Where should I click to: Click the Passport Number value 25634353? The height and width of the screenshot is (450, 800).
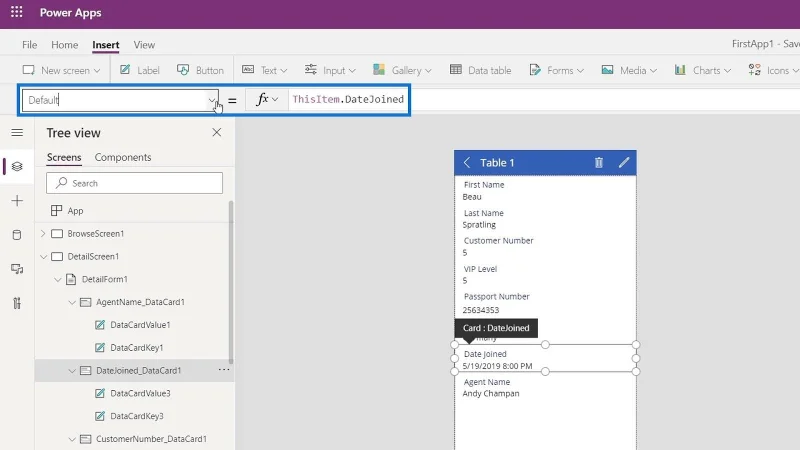[x=481, y=310]
